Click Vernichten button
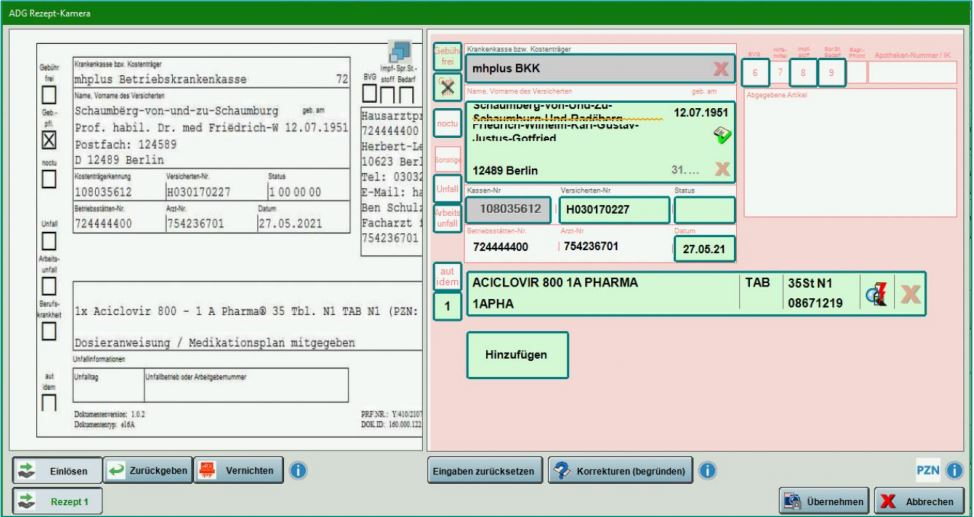974x517 pixels. point(239,470)
